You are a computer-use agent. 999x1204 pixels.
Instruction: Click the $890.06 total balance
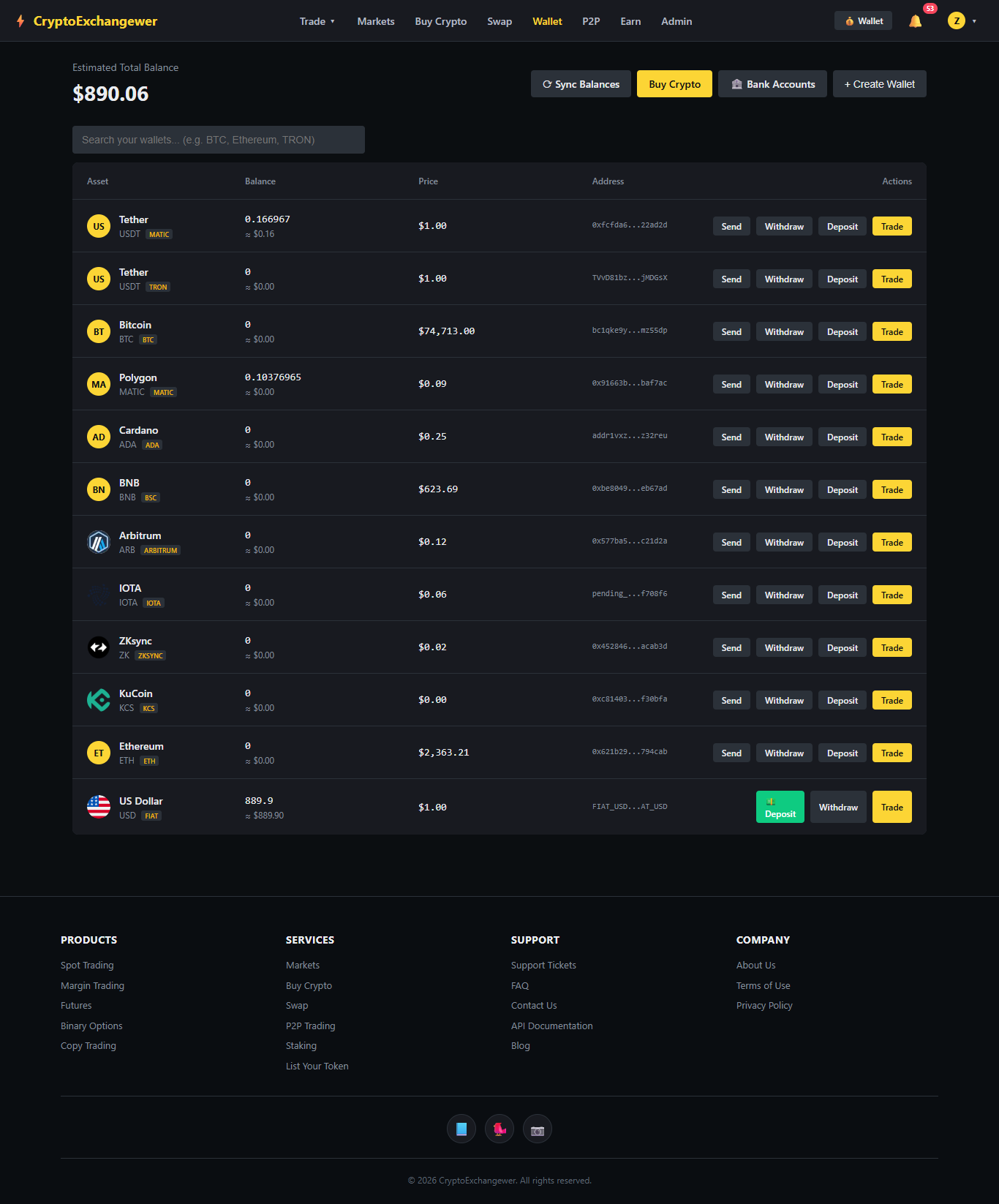[x=110, y=94]
